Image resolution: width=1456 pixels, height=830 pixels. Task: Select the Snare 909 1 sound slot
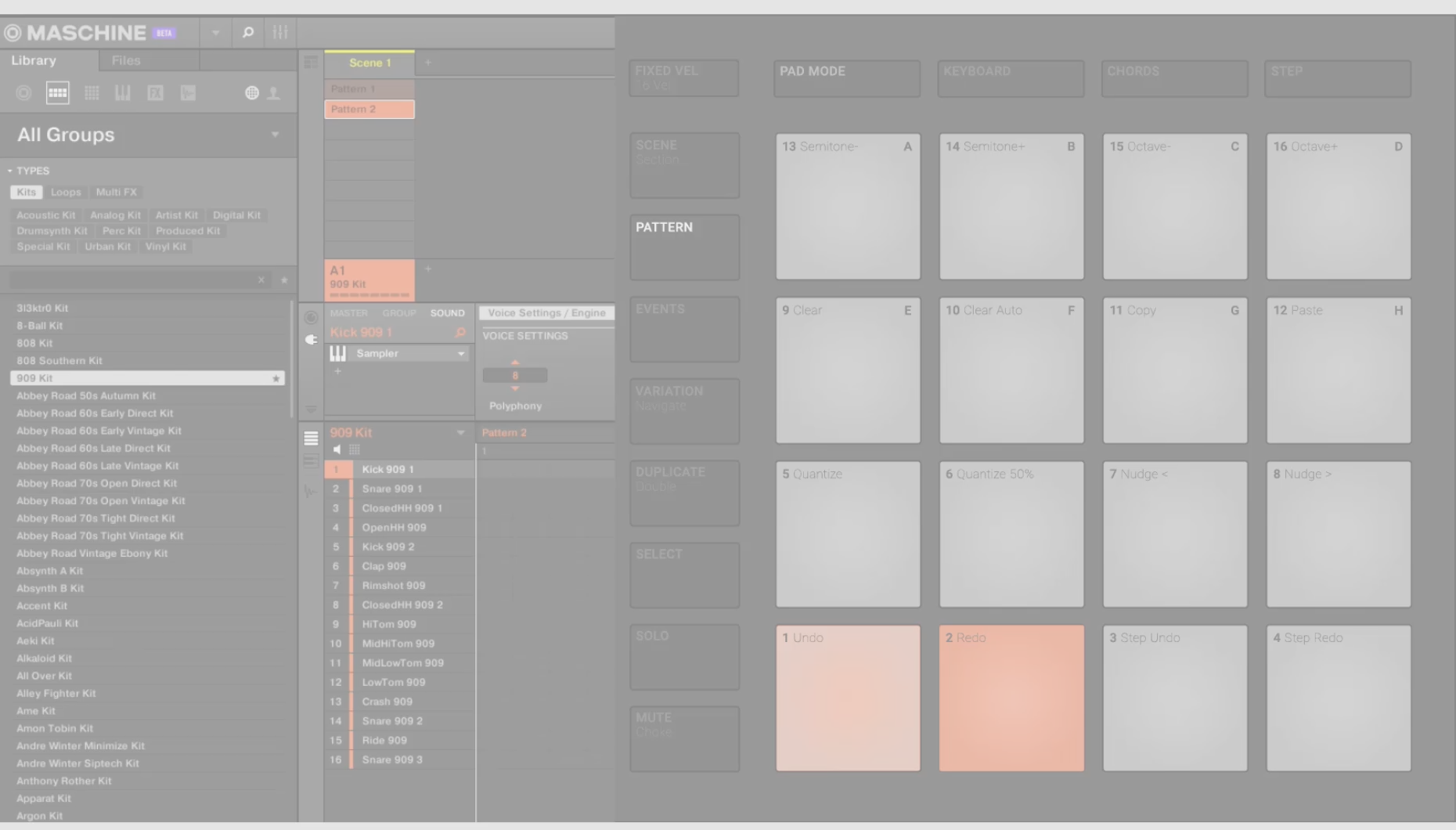[400, 489]
